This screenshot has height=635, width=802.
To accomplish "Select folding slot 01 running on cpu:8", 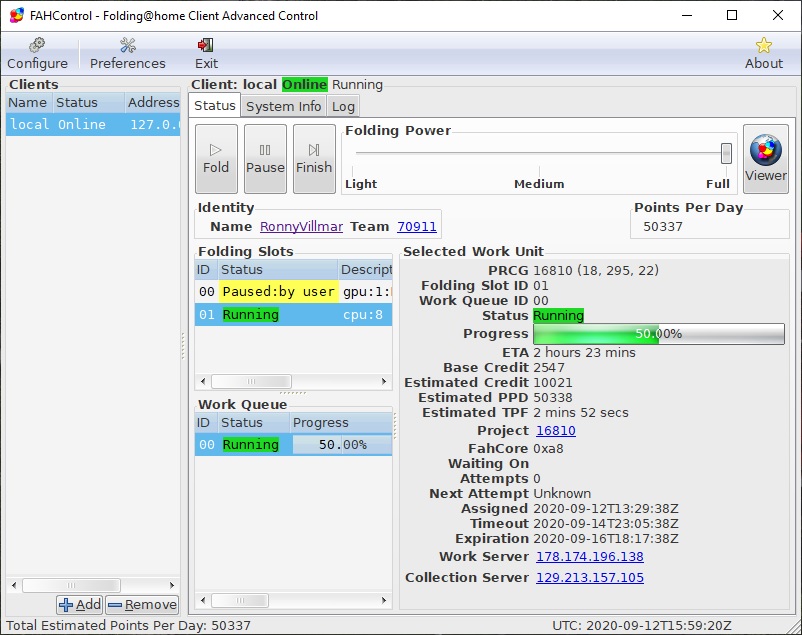I will point(294,315).
